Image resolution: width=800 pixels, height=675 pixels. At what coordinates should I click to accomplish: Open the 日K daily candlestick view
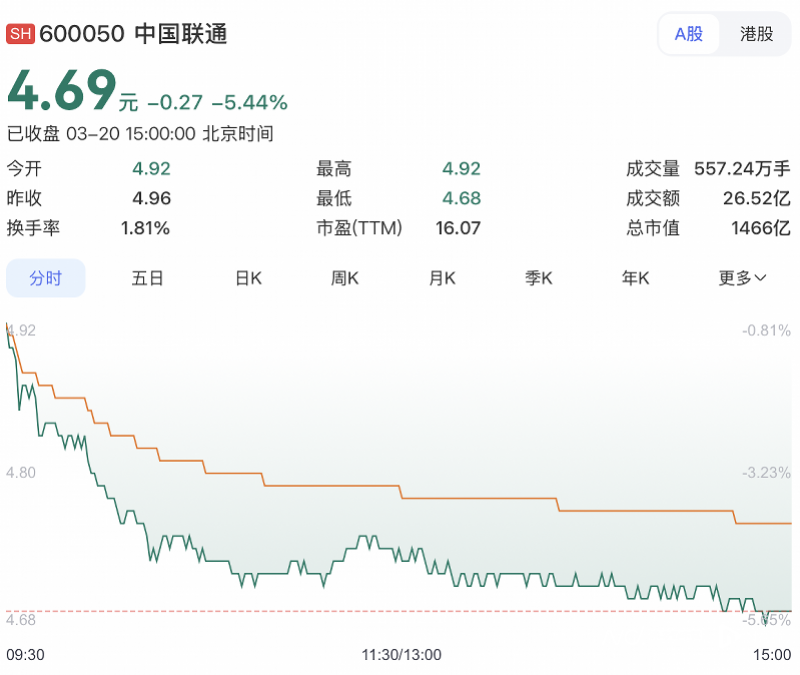click(x=247, y=278)
